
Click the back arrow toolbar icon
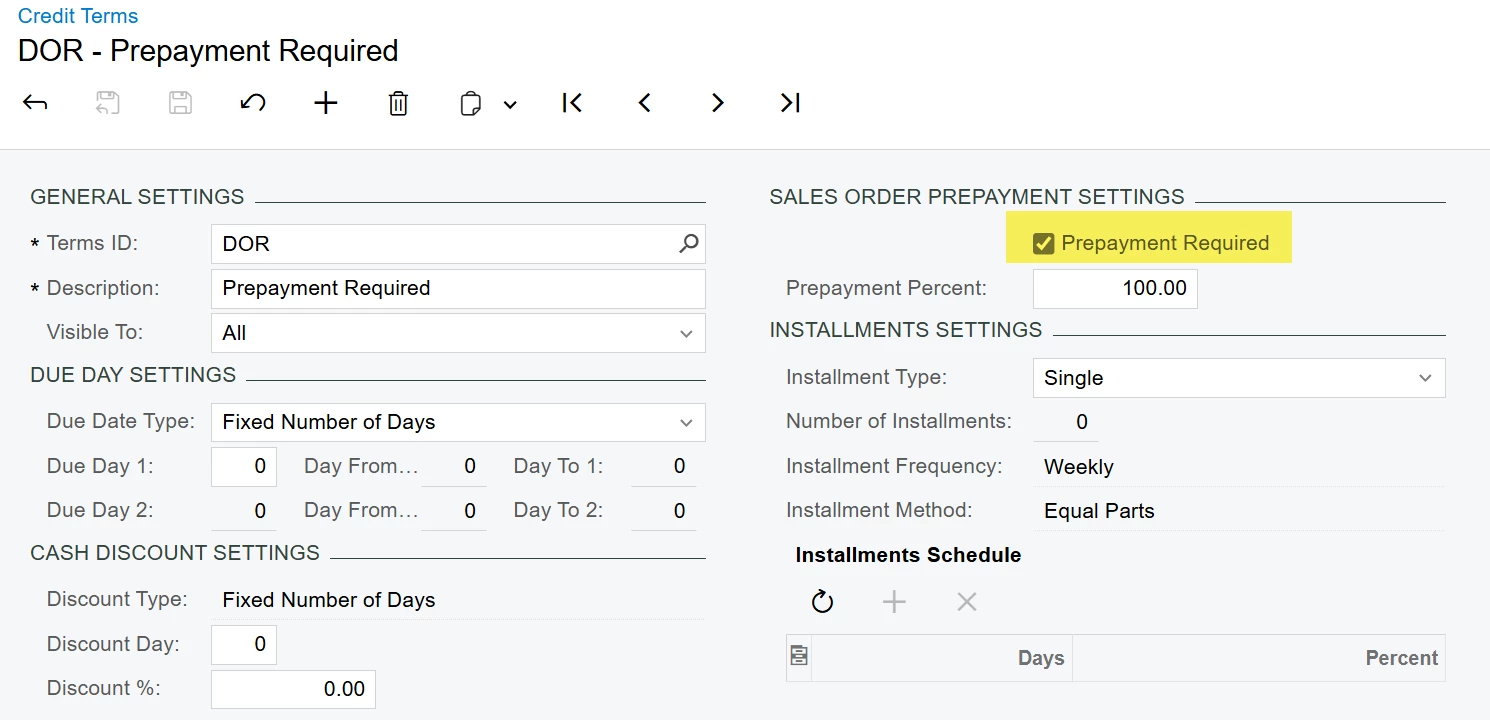35,103
